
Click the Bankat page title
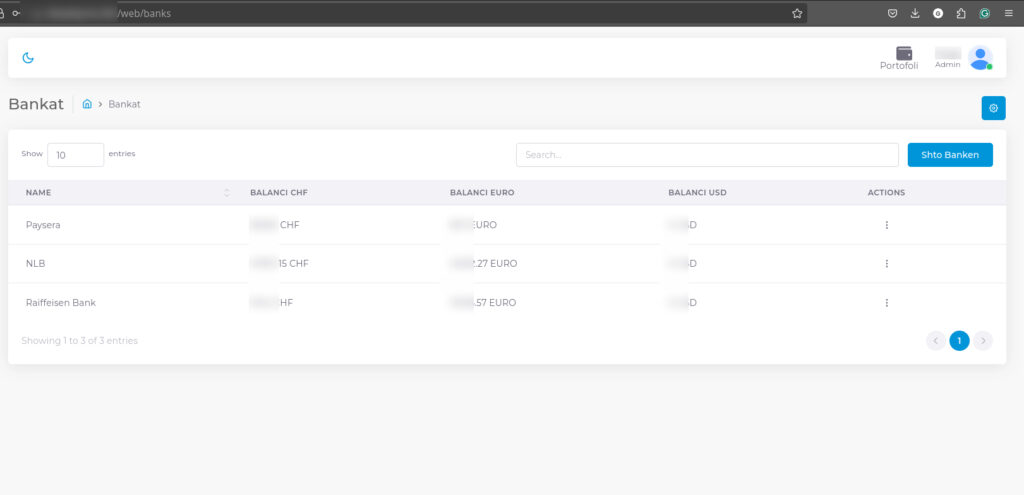pos(36,104)
